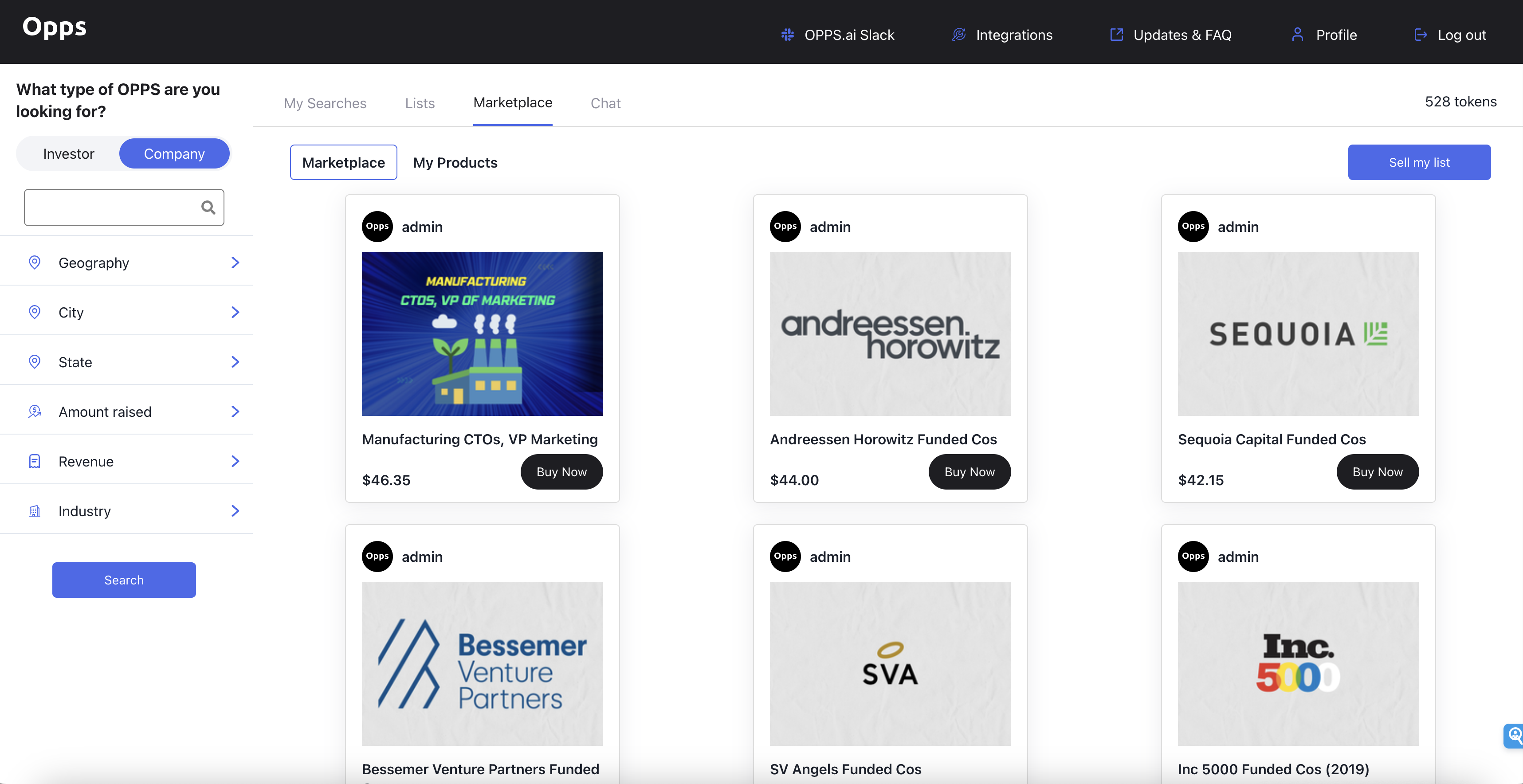Switch to My Products view
This screenshot has height=784, width=1523.
(x=455, y=162)
